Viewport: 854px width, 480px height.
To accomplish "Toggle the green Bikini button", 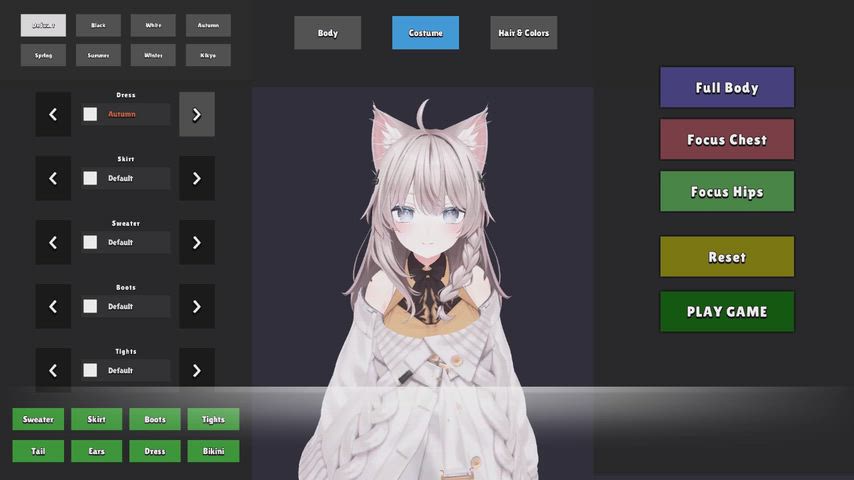I will pos(213,451).
